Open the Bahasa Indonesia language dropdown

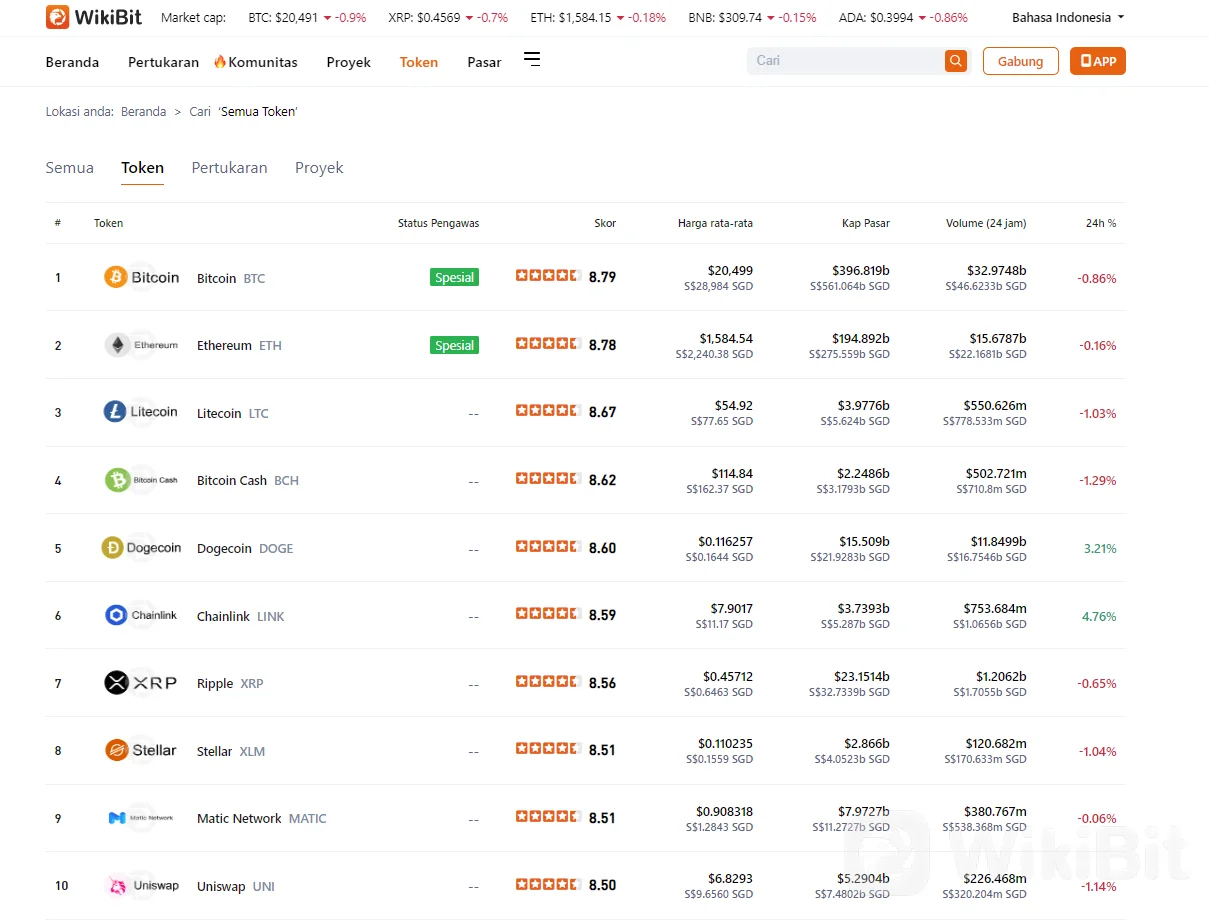pyautogui.click(x=1067, y=17)
